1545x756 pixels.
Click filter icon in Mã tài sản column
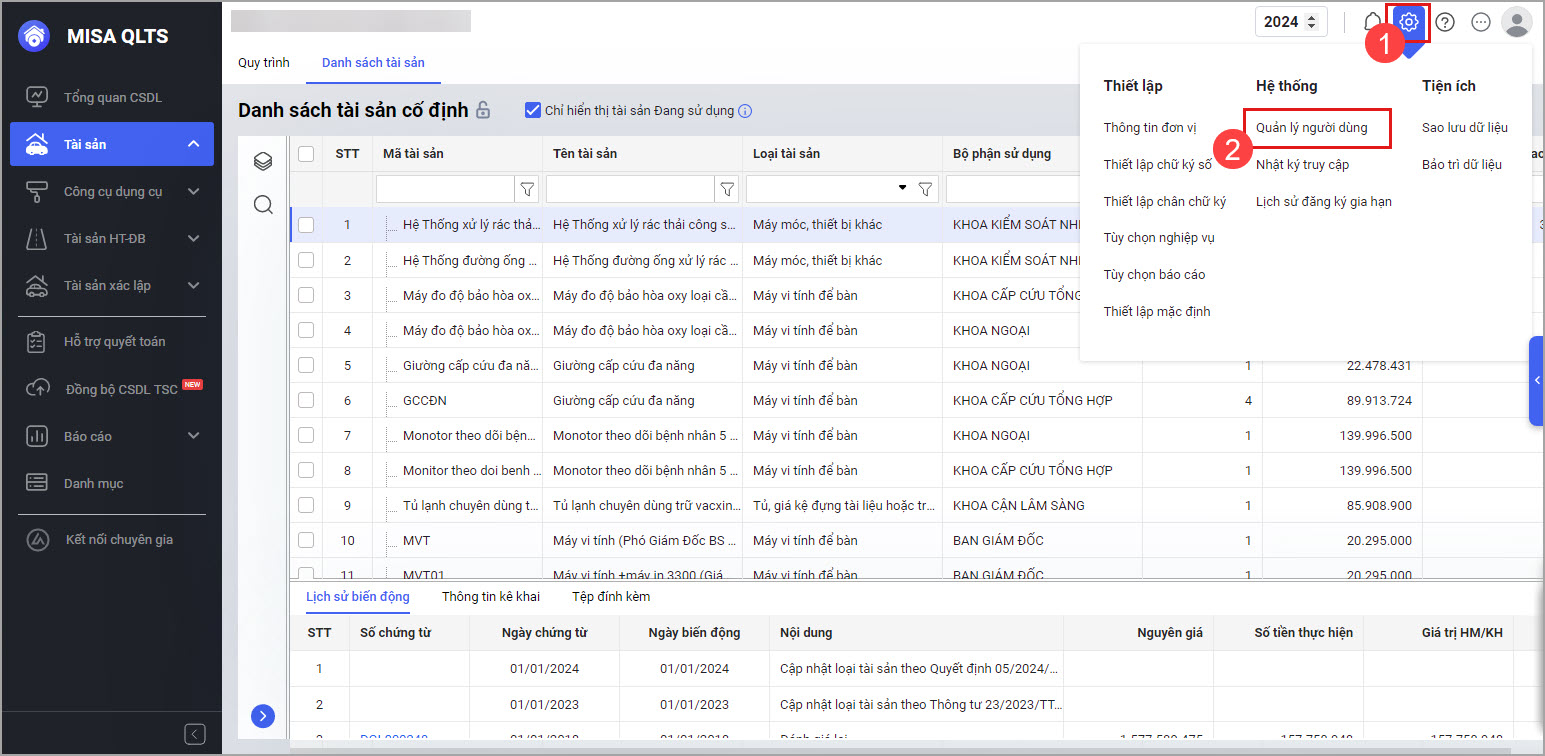527,189
